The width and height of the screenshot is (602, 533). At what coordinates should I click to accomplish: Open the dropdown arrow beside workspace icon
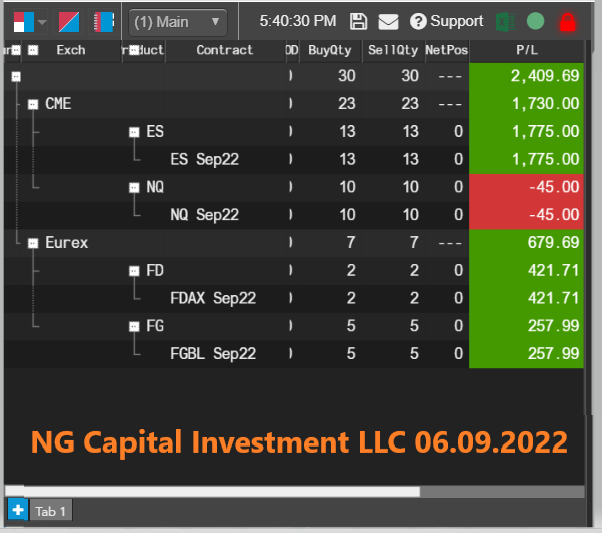(42, 22)
